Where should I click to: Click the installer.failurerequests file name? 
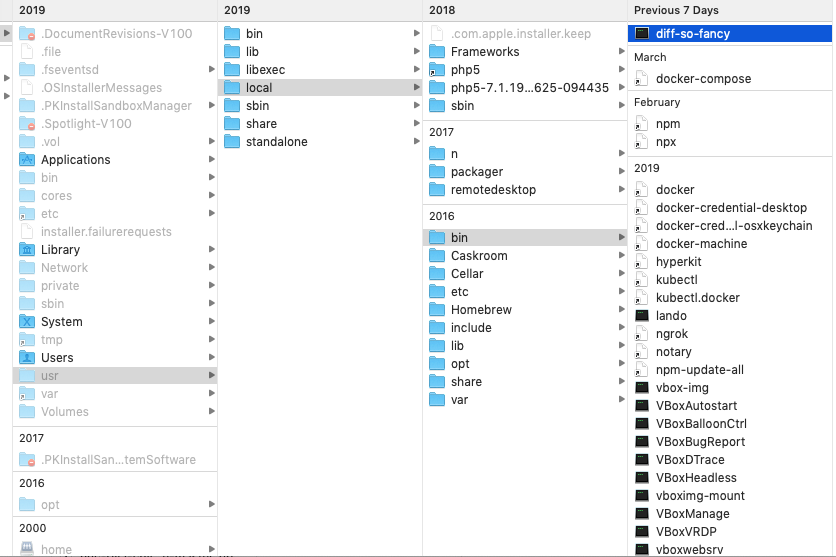[x=106, y=232]
